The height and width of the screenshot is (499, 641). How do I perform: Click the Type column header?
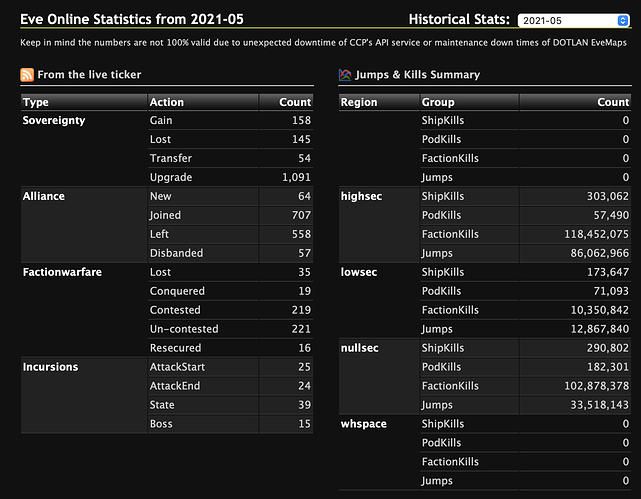point(84,102)
